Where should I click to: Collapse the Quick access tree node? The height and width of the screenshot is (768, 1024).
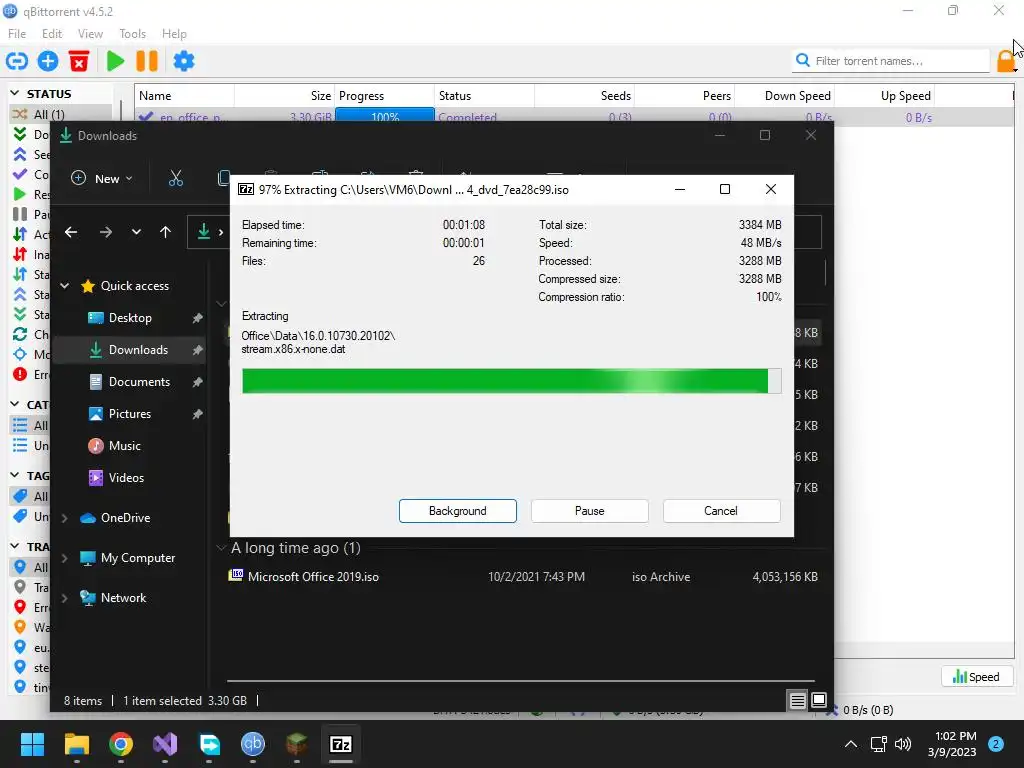[x=65, y=285]
